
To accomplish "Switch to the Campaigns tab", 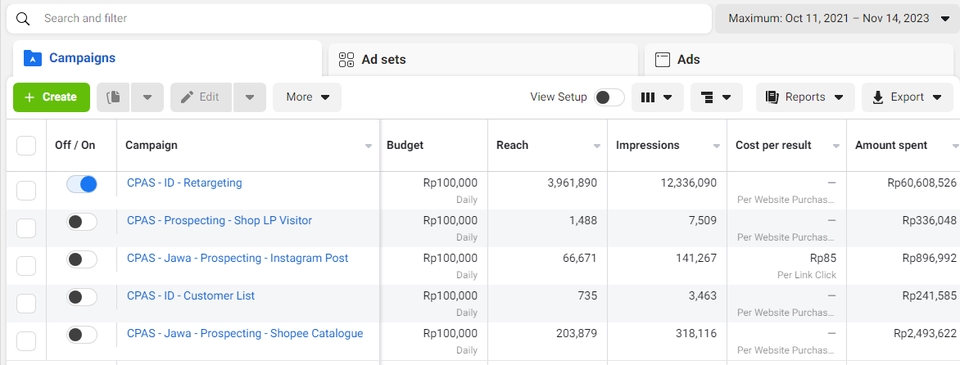I will click(x=167, y=58).
